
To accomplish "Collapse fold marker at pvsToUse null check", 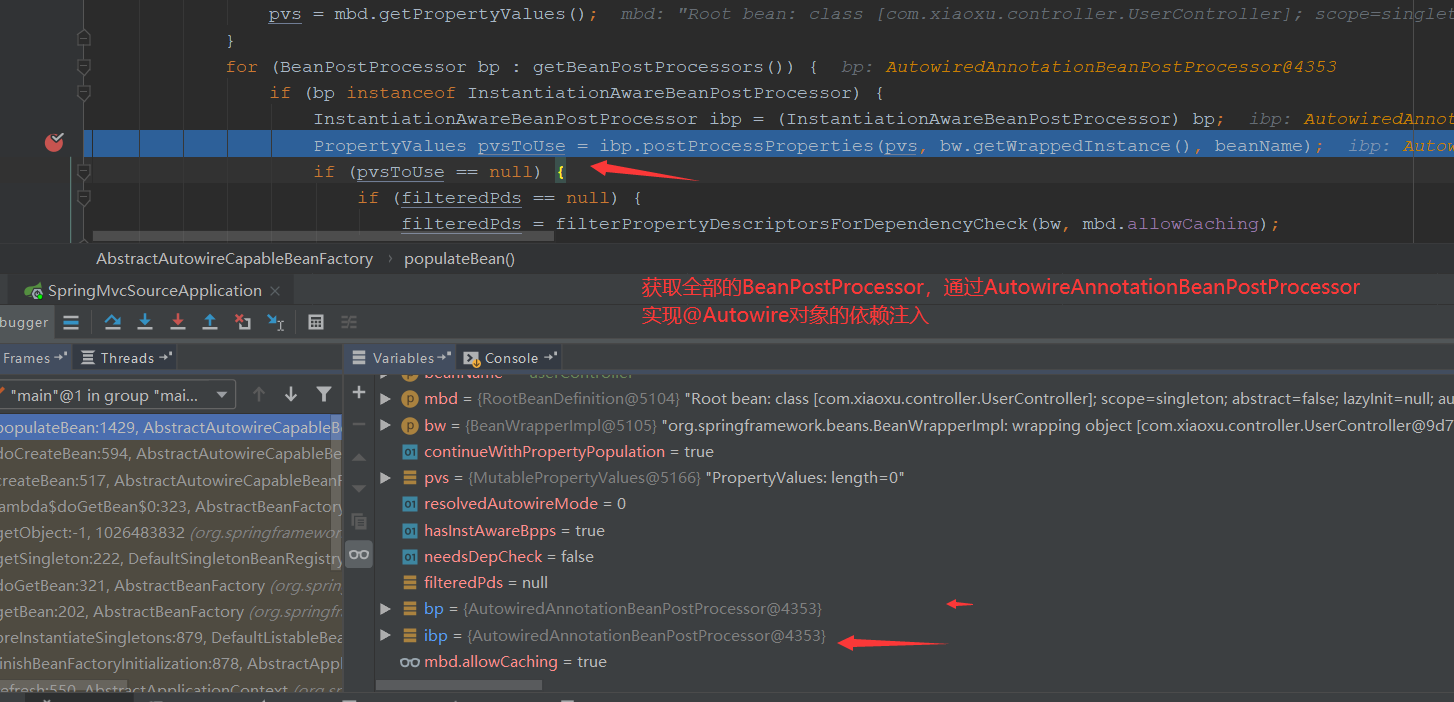I will click(84, 171).
